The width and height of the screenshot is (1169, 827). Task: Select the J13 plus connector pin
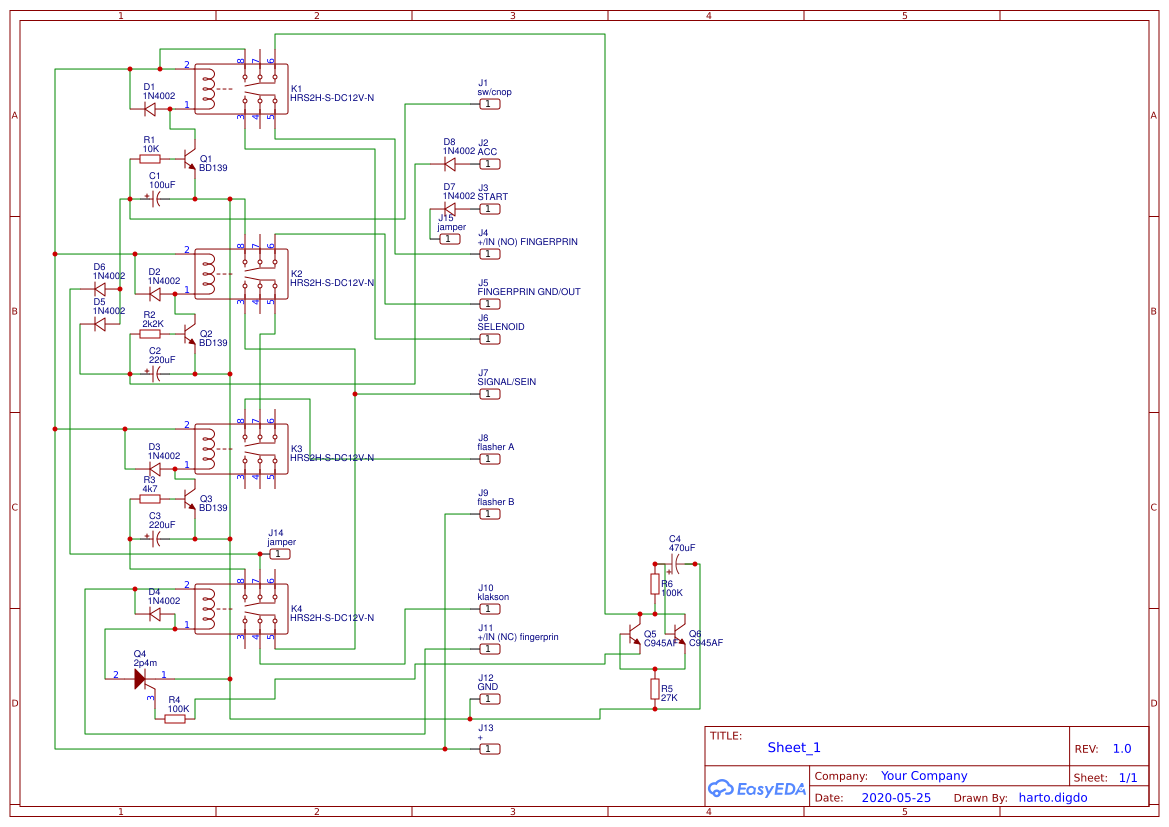(x=488, y=748)
